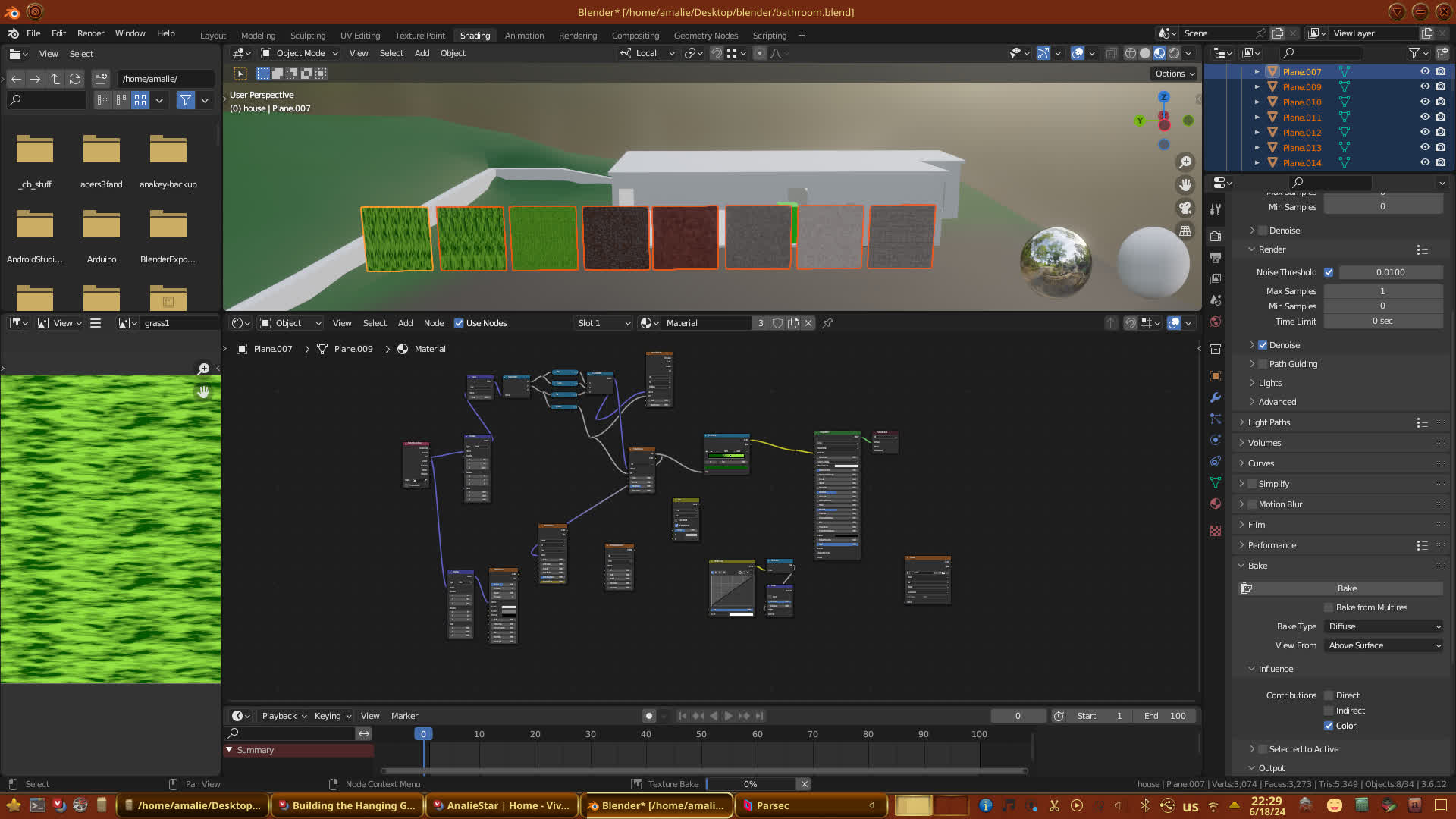Click the viewport zoom magnifier icon
1456x819 pixels.
[1185, 162]
